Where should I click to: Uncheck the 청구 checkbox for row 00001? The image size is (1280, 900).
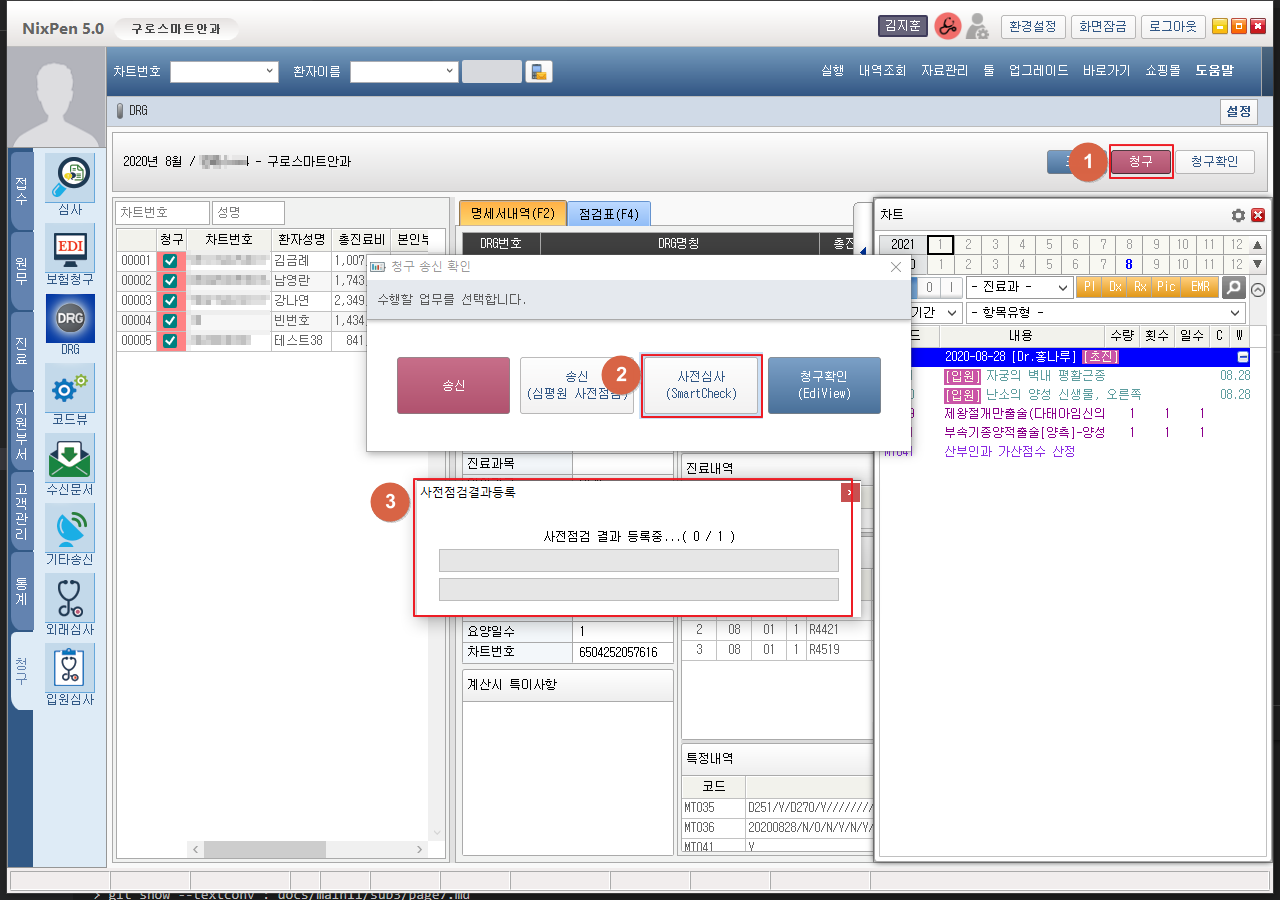(x=170, y=261)
